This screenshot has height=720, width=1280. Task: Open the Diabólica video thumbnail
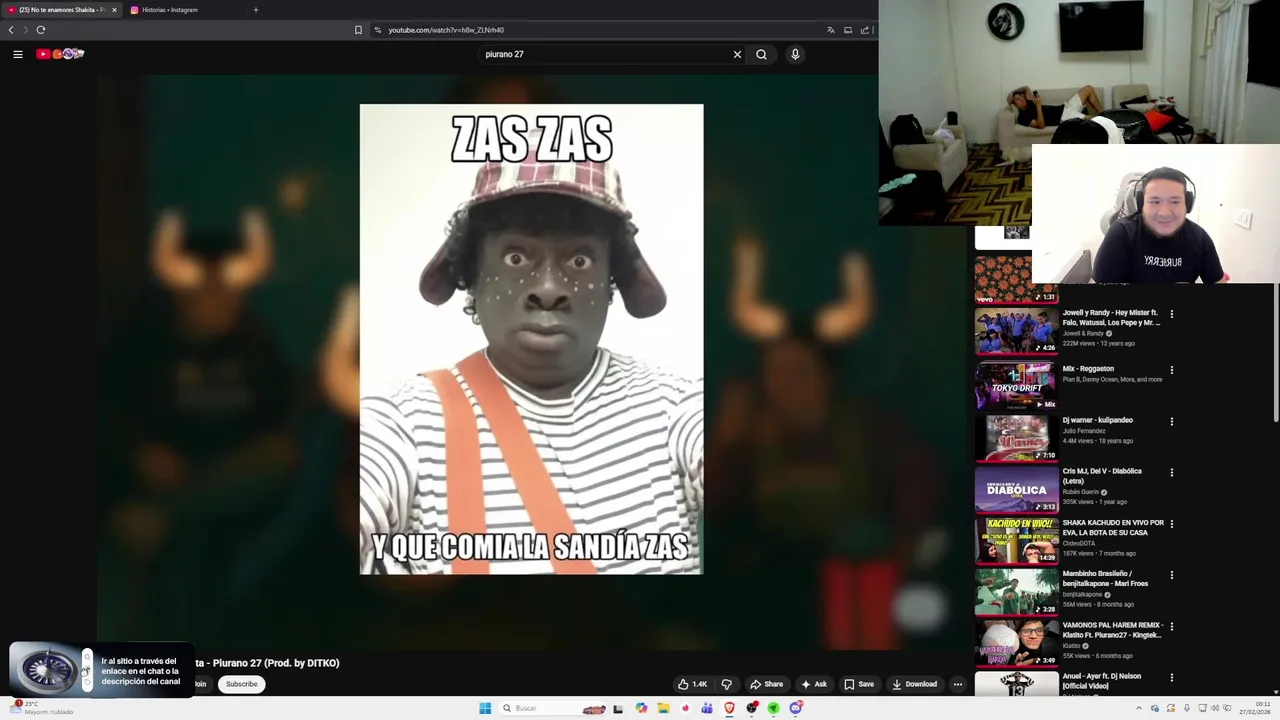coord(1016,488)
